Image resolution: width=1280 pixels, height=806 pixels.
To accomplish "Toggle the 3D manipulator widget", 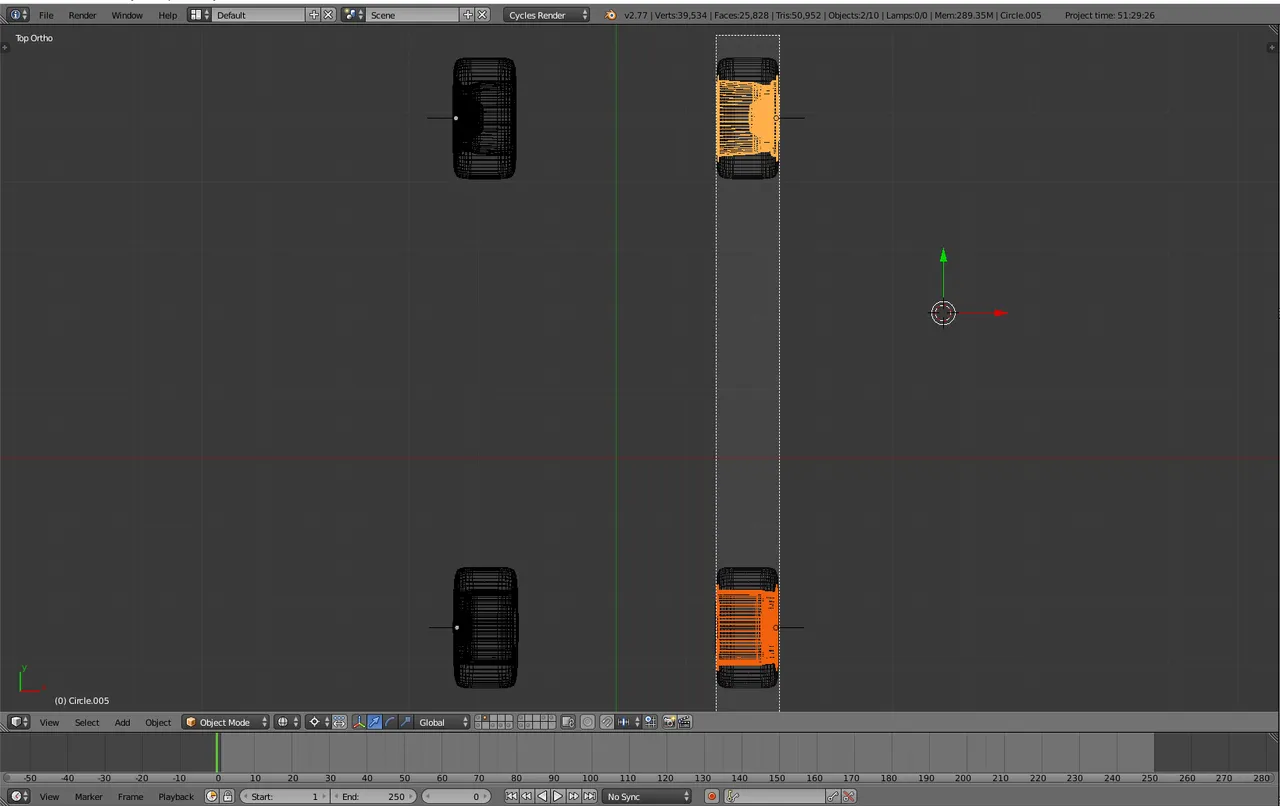I will (359, 722).
